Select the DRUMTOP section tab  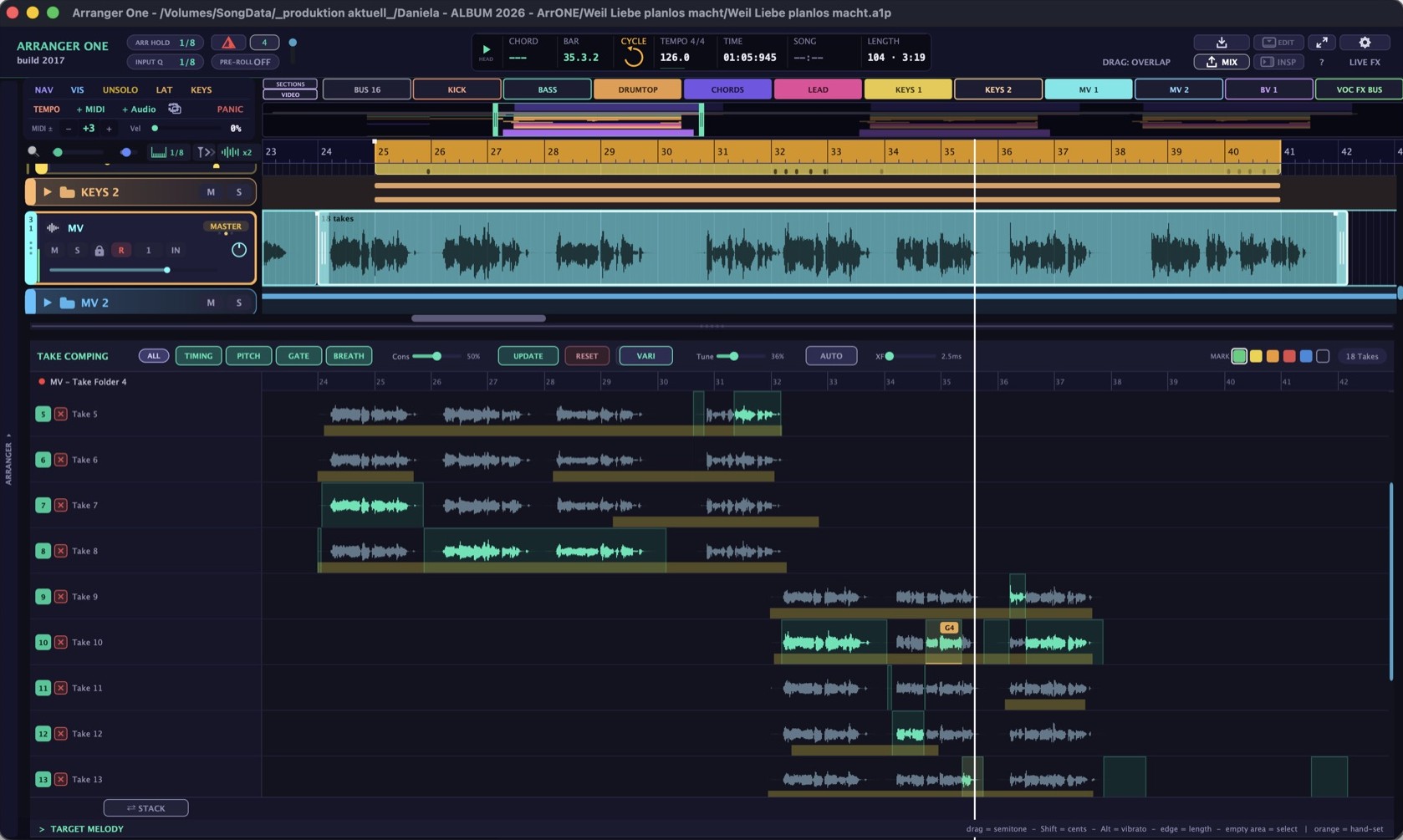pyautogui.click(x=638, y=89)
